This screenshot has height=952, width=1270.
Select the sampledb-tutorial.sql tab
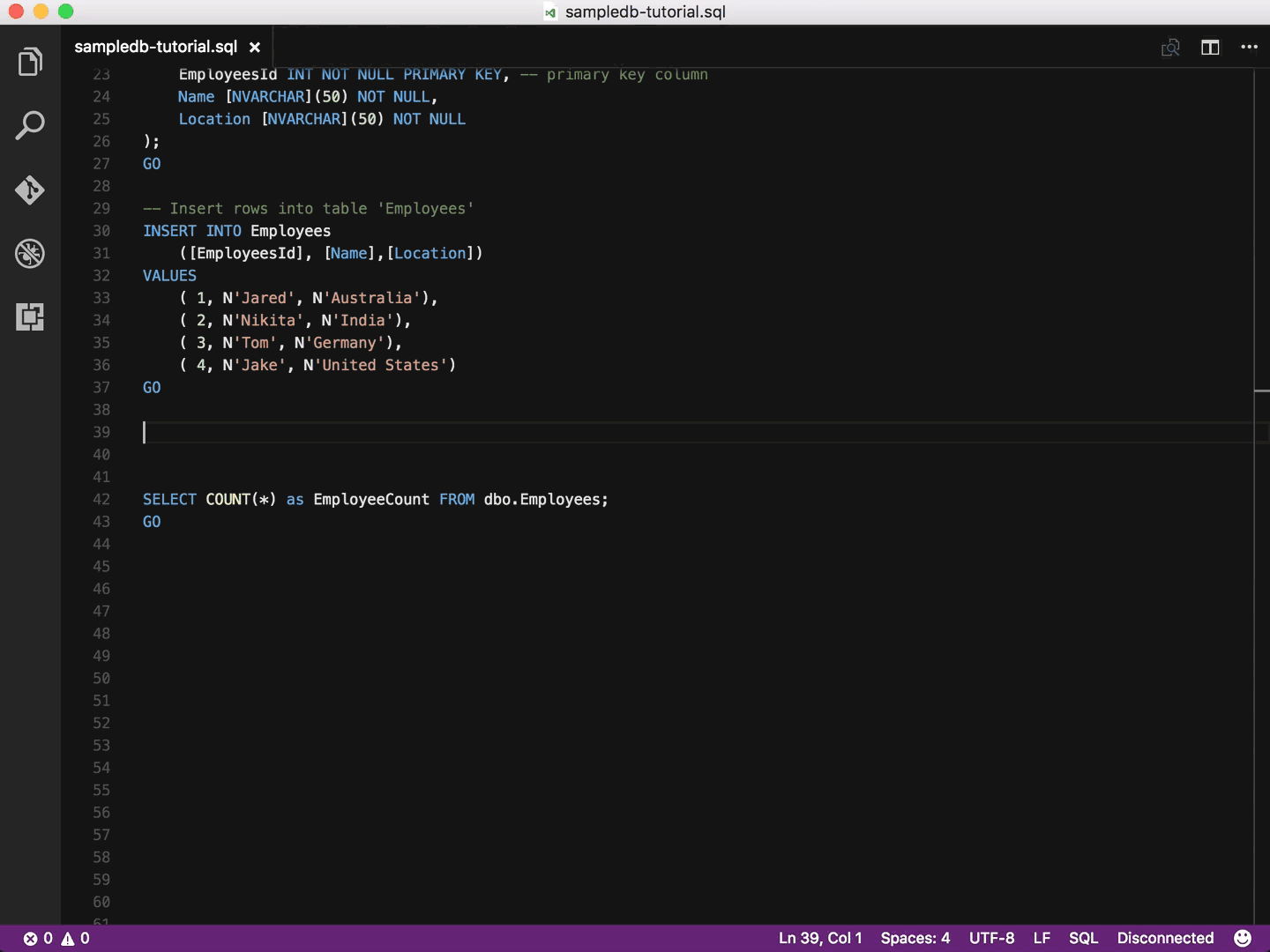pyautogui.click(x=155, y=47)
